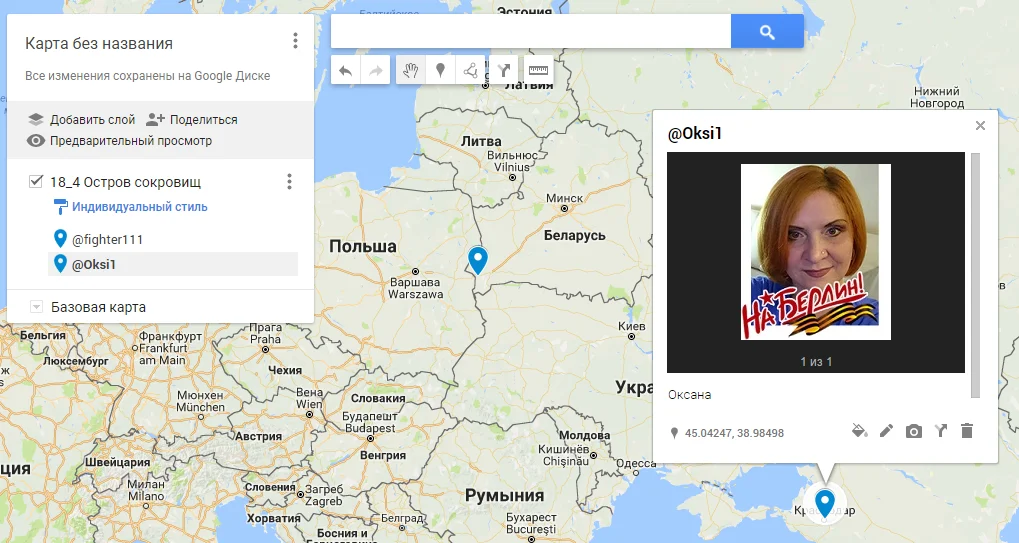Screen dimensions: 1019x543
Task: Delete the @Oksi1 marker with trash icon
Action: [x=967, y=431]
